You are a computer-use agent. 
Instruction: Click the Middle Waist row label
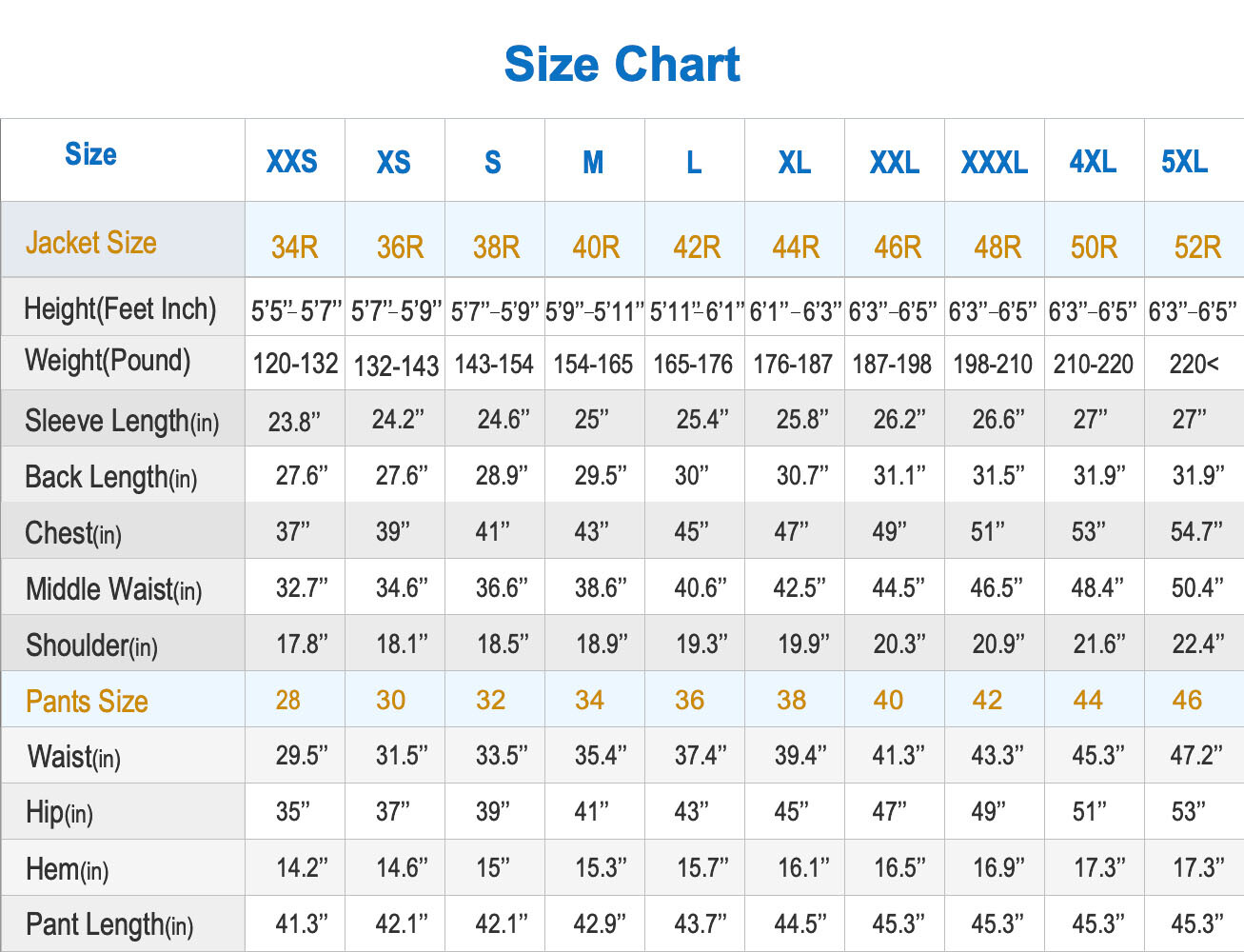(x=114, y=589)
